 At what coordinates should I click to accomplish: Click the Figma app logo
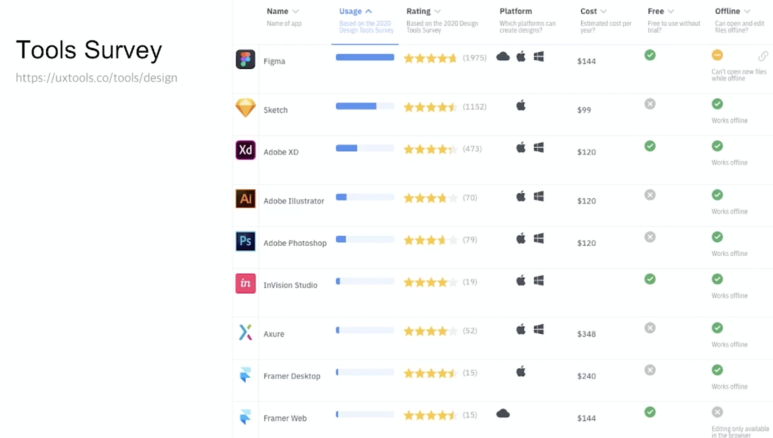[x=245, y=59]
